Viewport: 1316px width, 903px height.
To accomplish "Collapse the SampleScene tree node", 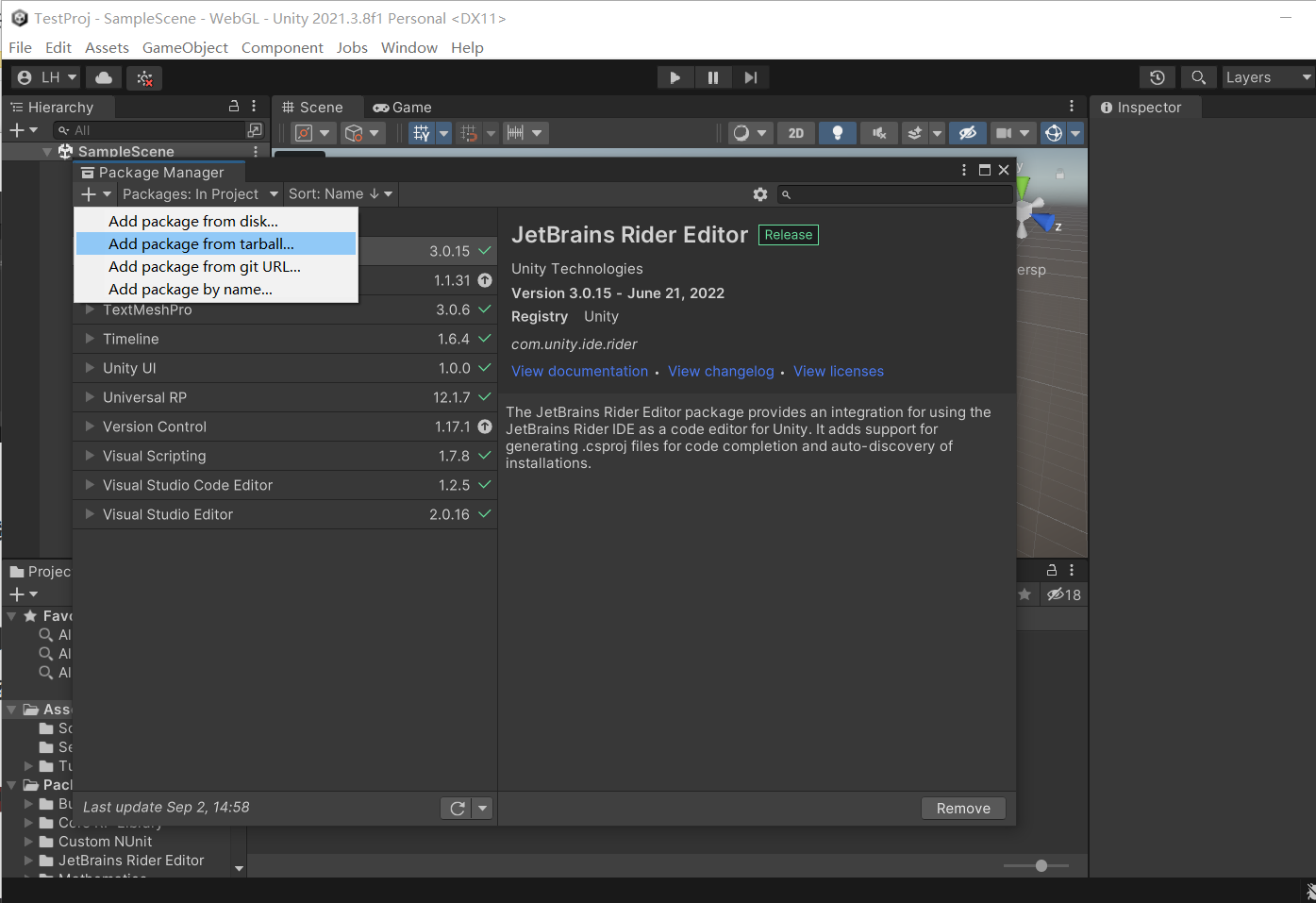I will [47, 152].
